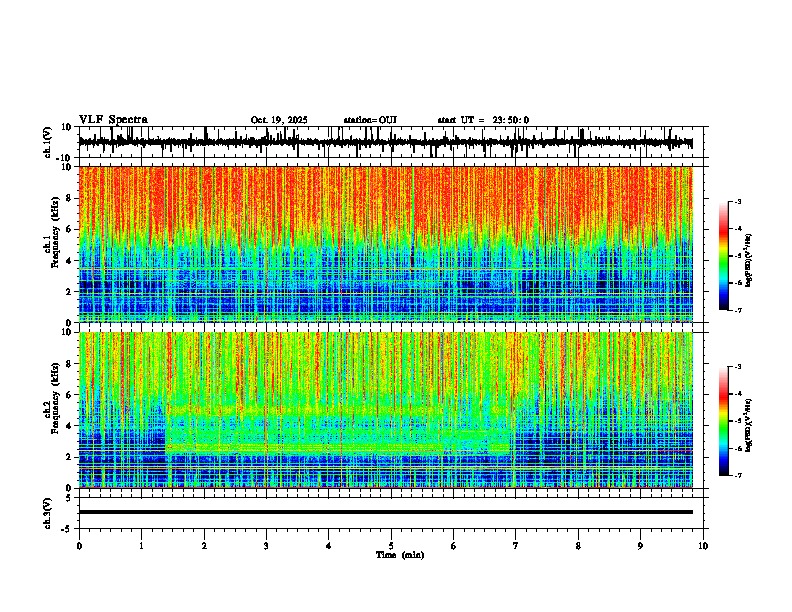
Task: Click time axis tick label "6"
Action: (453, 546)
